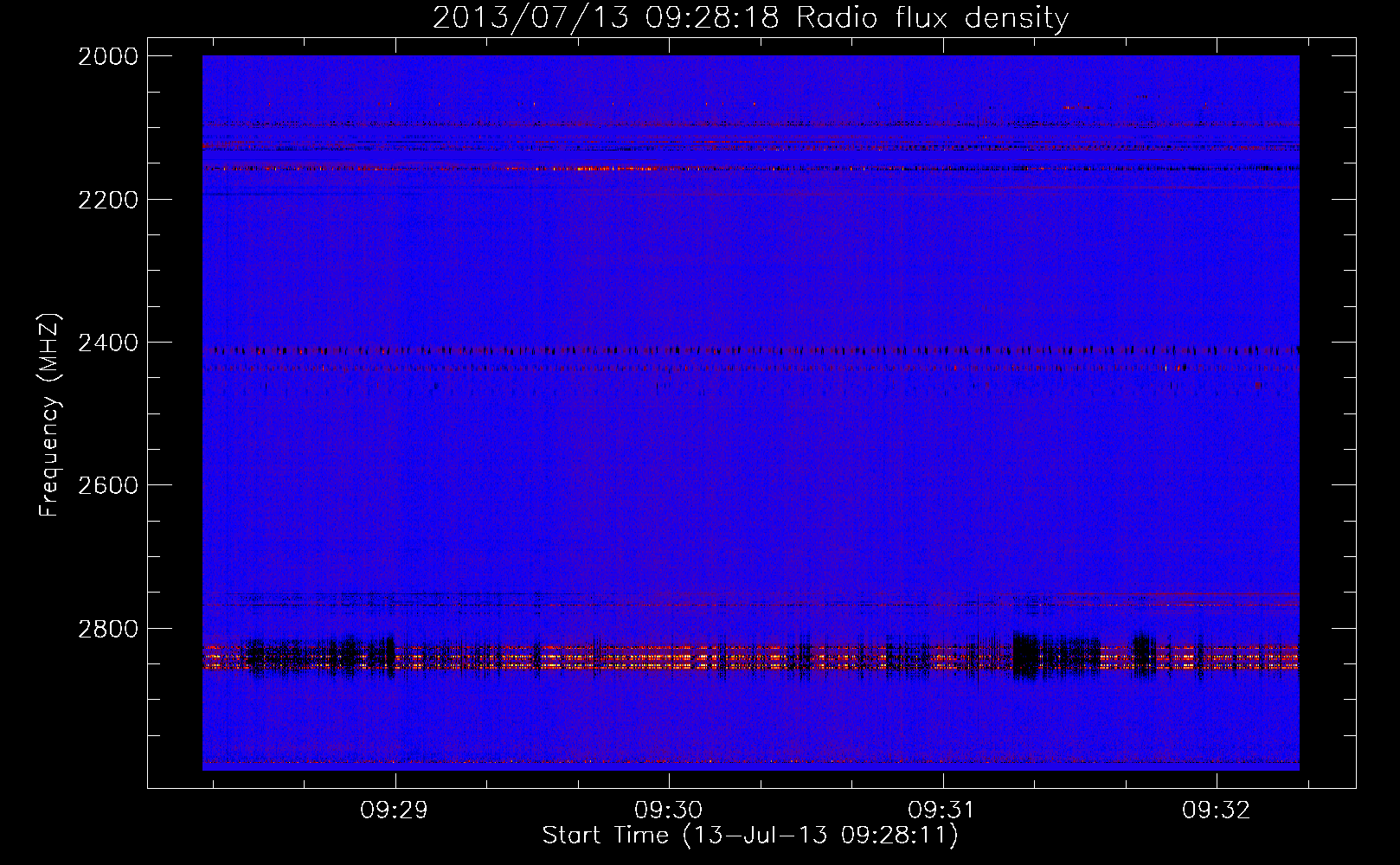
Task: Click the red horizontal line near 2150 MHz
Action: coord(750,169)
